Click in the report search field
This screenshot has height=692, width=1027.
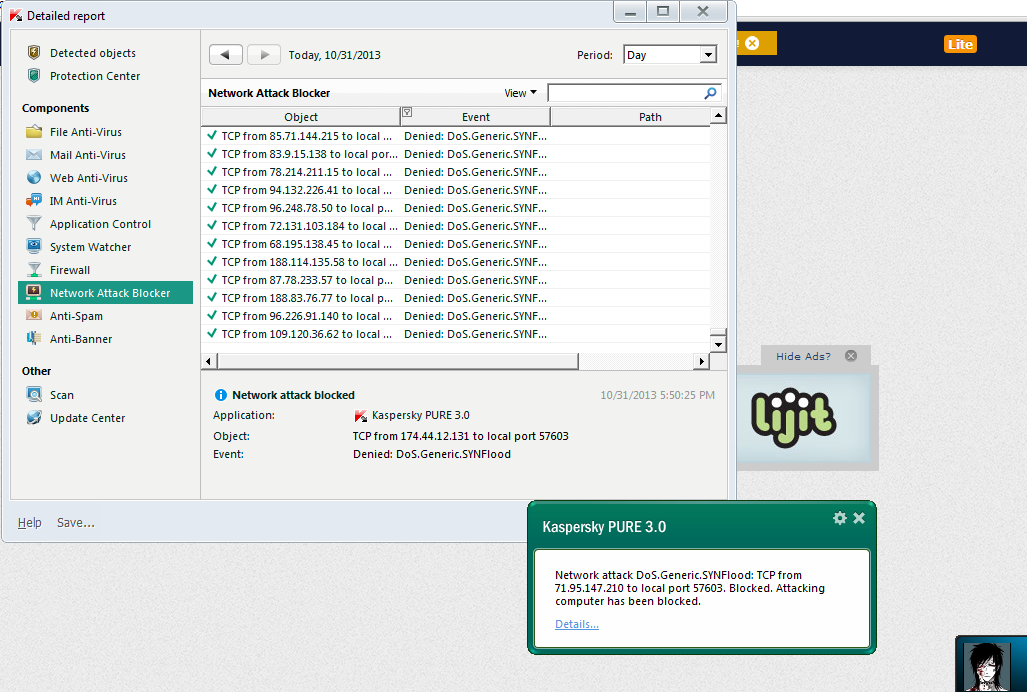626,93
